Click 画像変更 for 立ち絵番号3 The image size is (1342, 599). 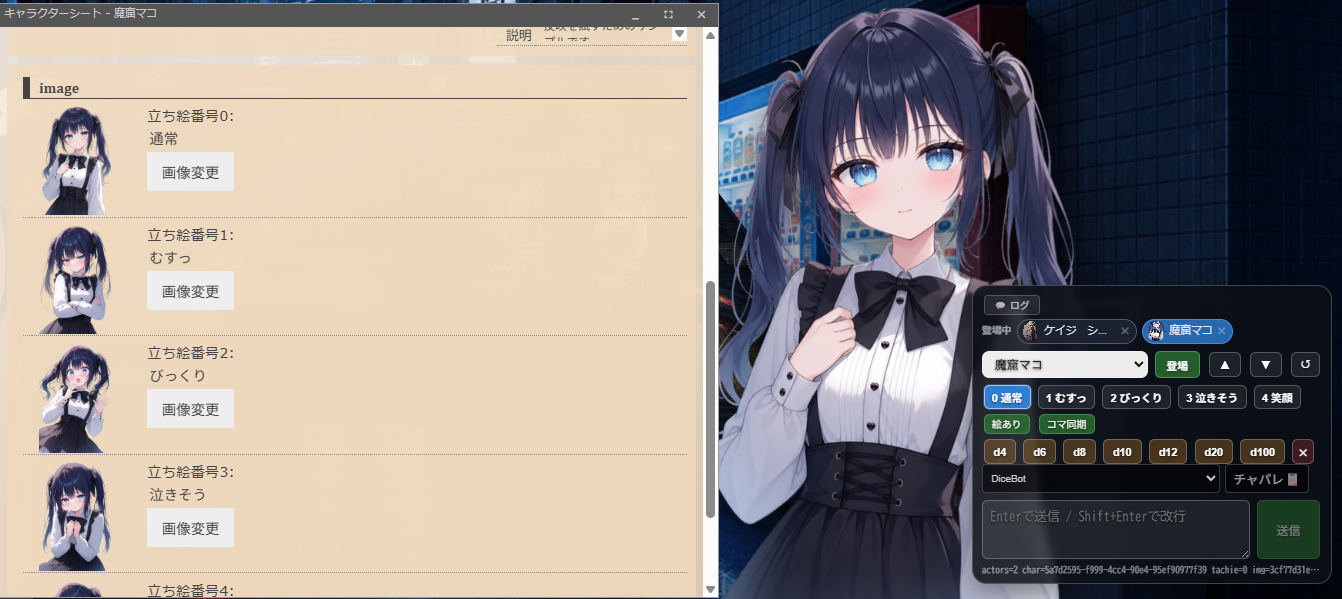click(190, 528)
